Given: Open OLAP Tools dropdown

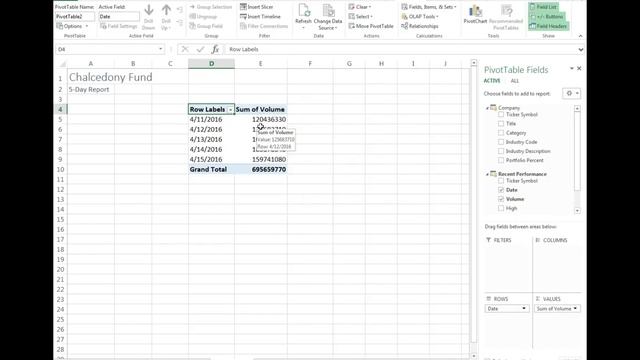Looking at the screenshot, I should pos(420,16).
